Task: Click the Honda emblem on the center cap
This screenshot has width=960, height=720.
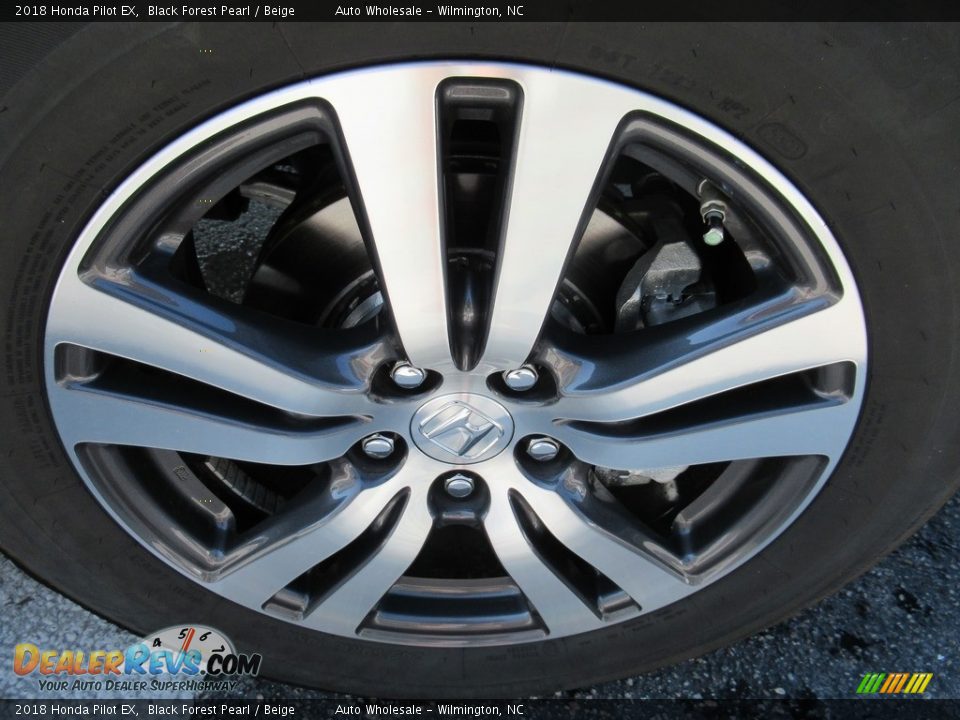Action: (461, 427)
